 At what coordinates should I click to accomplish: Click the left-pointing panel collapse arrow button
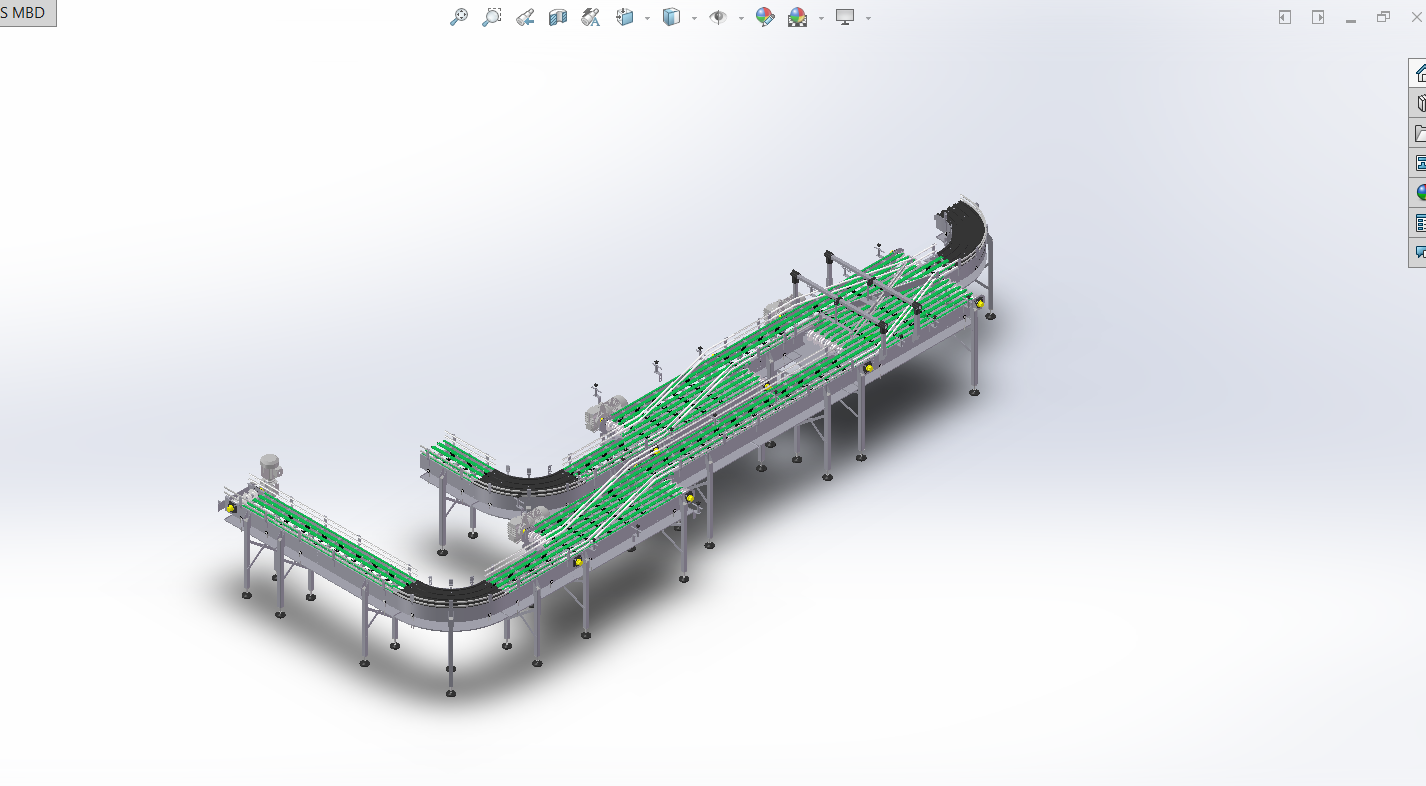coord(1285,17)
